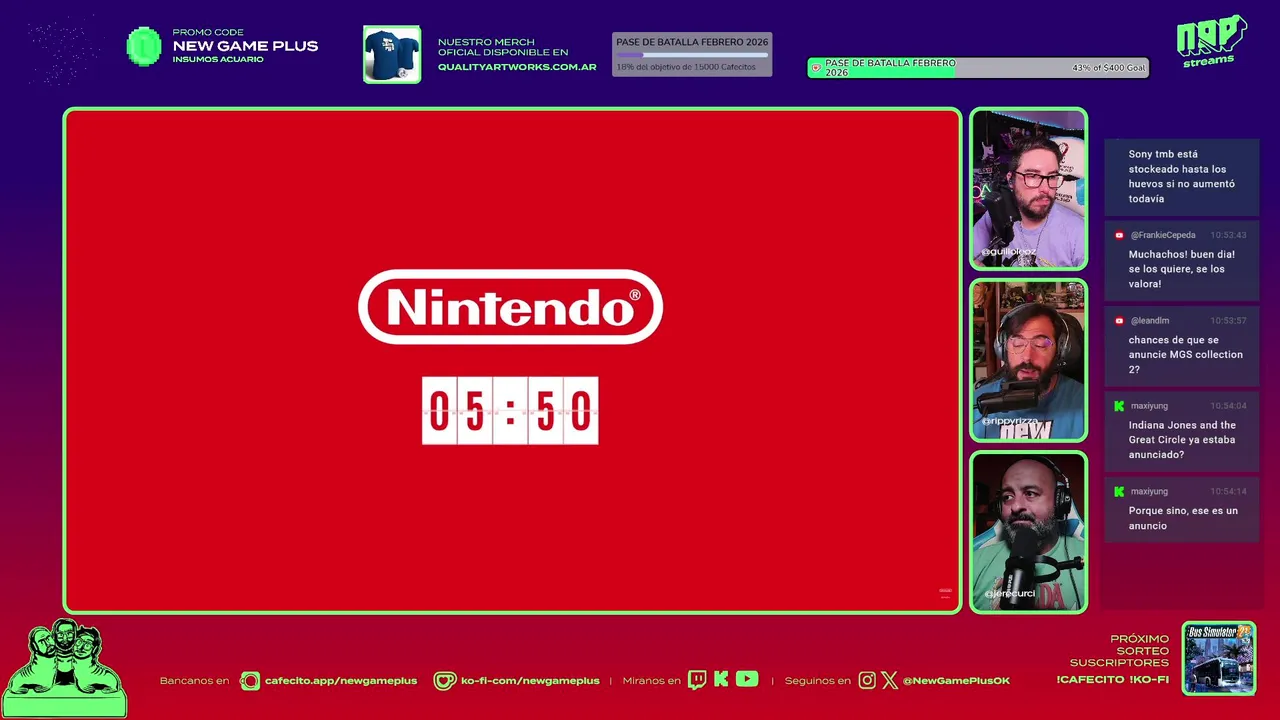Open cafecito.app/newgameplus link
Screen dimensions: 1280x720
pyautogui.click(x=341, y=681)
